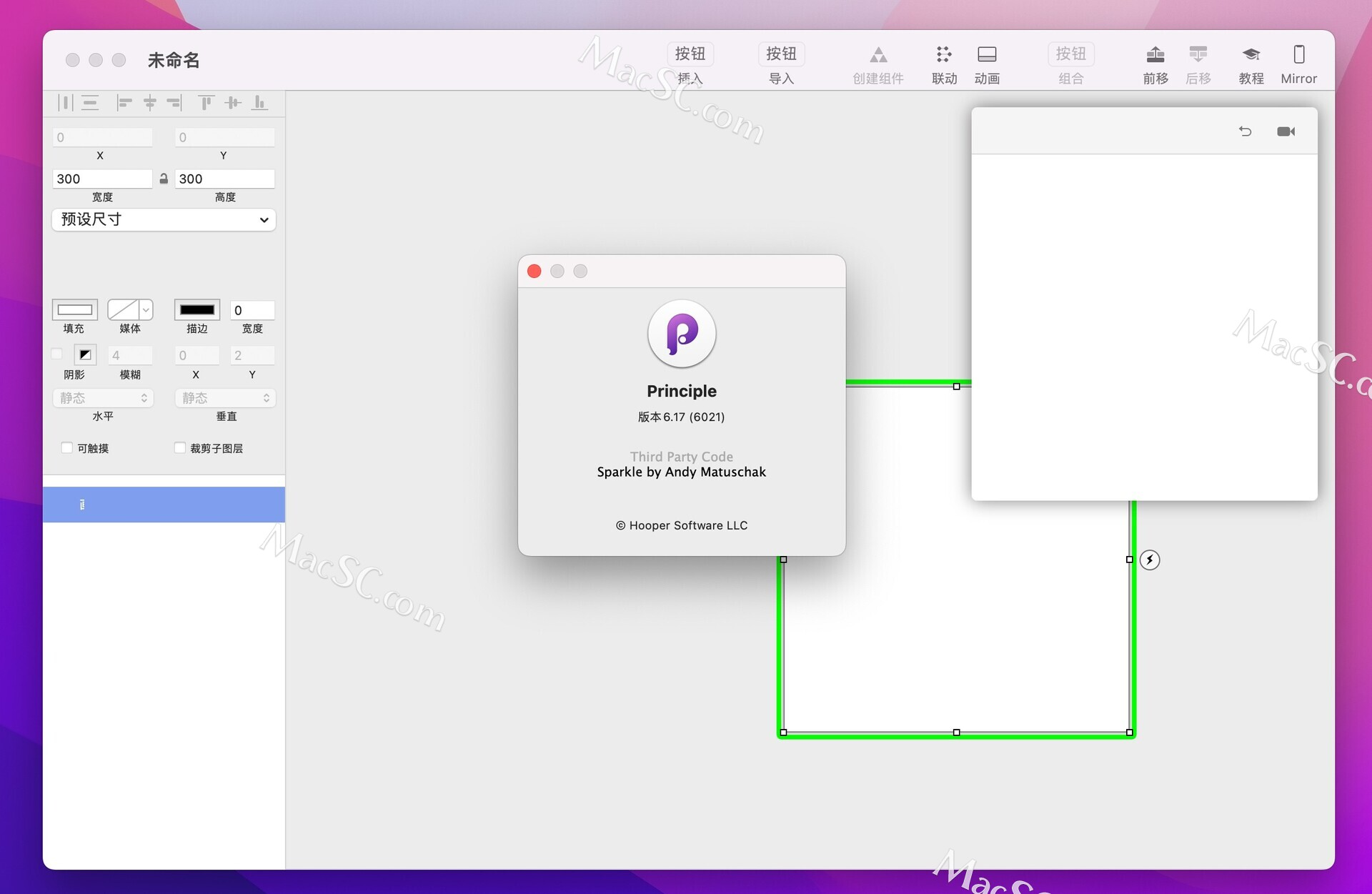This screenshot has width=1372, height=894.
Task: Open the 水平 horizontal 静态 dropdown
Action: click(103, 398)
